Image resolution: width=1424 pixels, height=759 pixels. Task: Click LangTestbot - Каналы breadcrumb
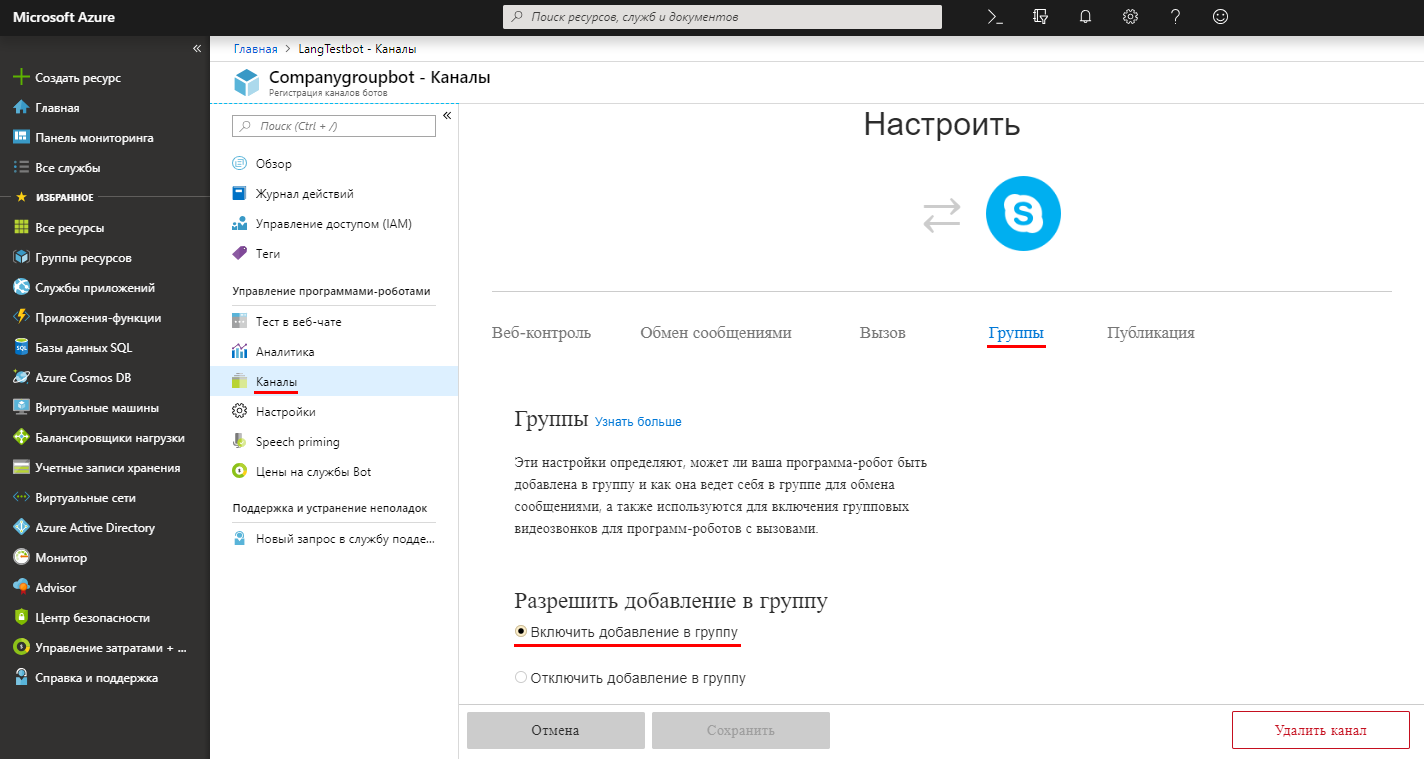(357, 49)
